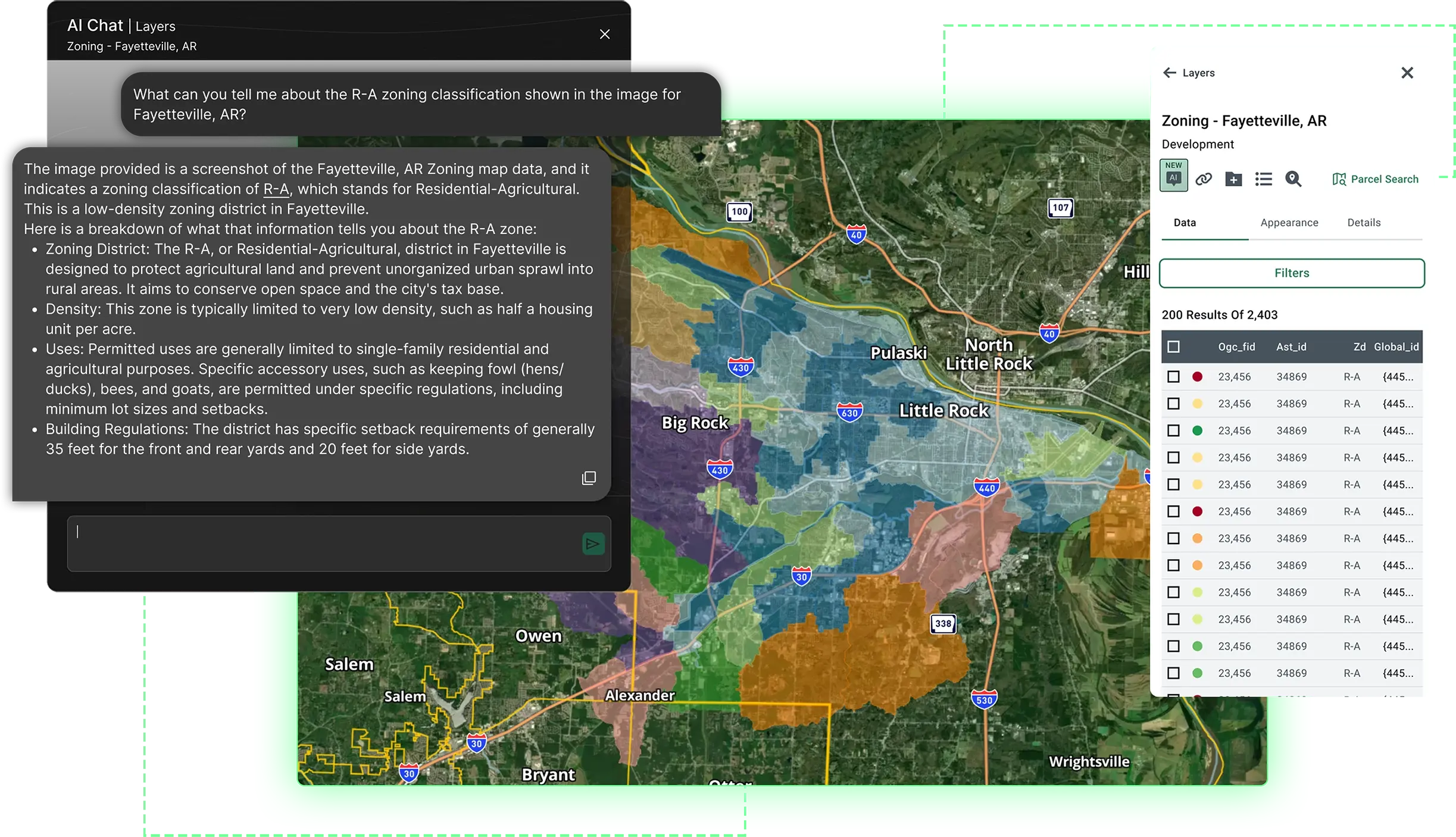This screenshot has height=837, width=1456.
Task: Click the Big Rock label on map
Action: [695, 423]
